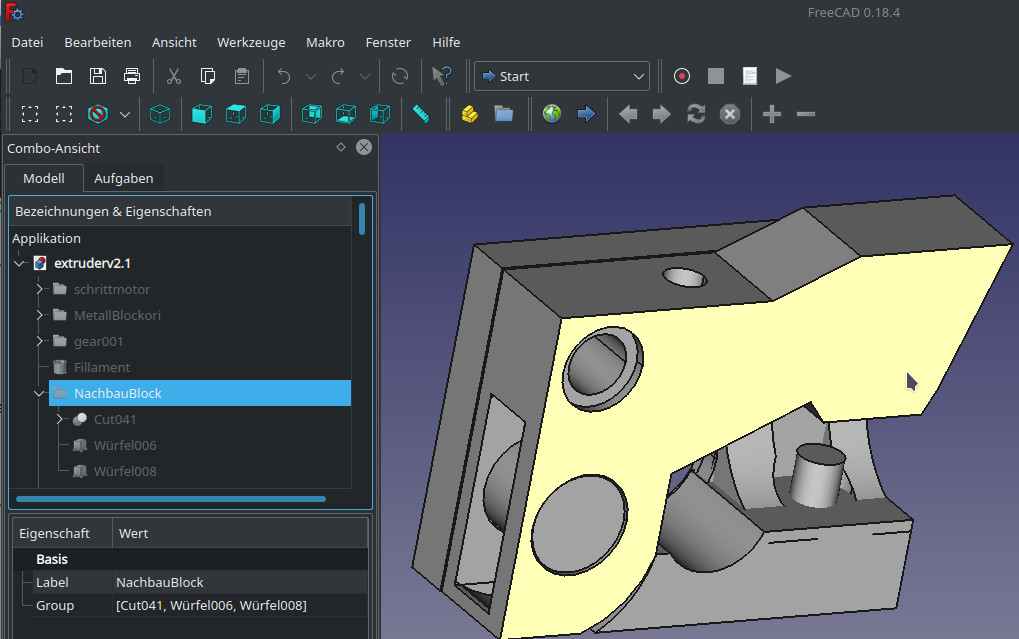Save the document with the floppy icon
This screenshot has width=1019, height=639.
coord(98,76)
